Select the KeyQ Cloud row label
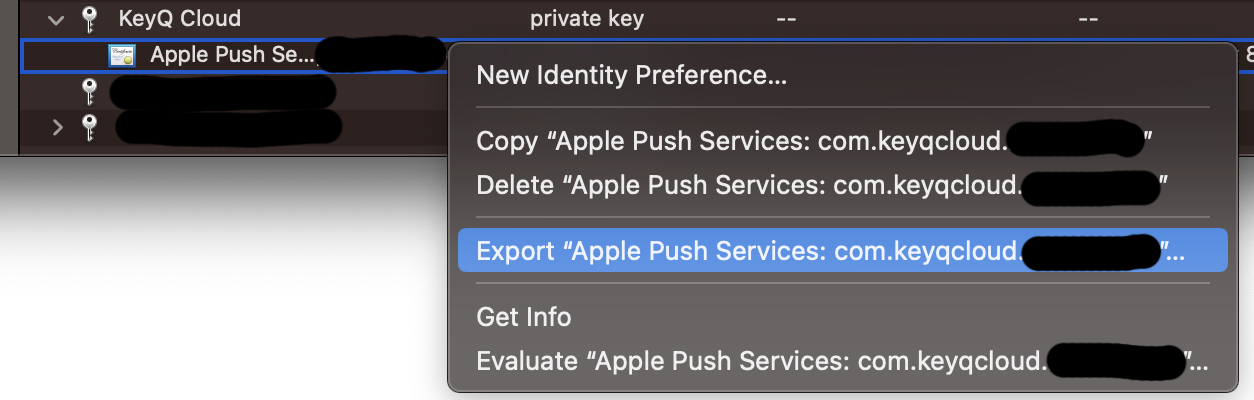The height and width of the screenshot is (400, 1254). pos(179,18)
